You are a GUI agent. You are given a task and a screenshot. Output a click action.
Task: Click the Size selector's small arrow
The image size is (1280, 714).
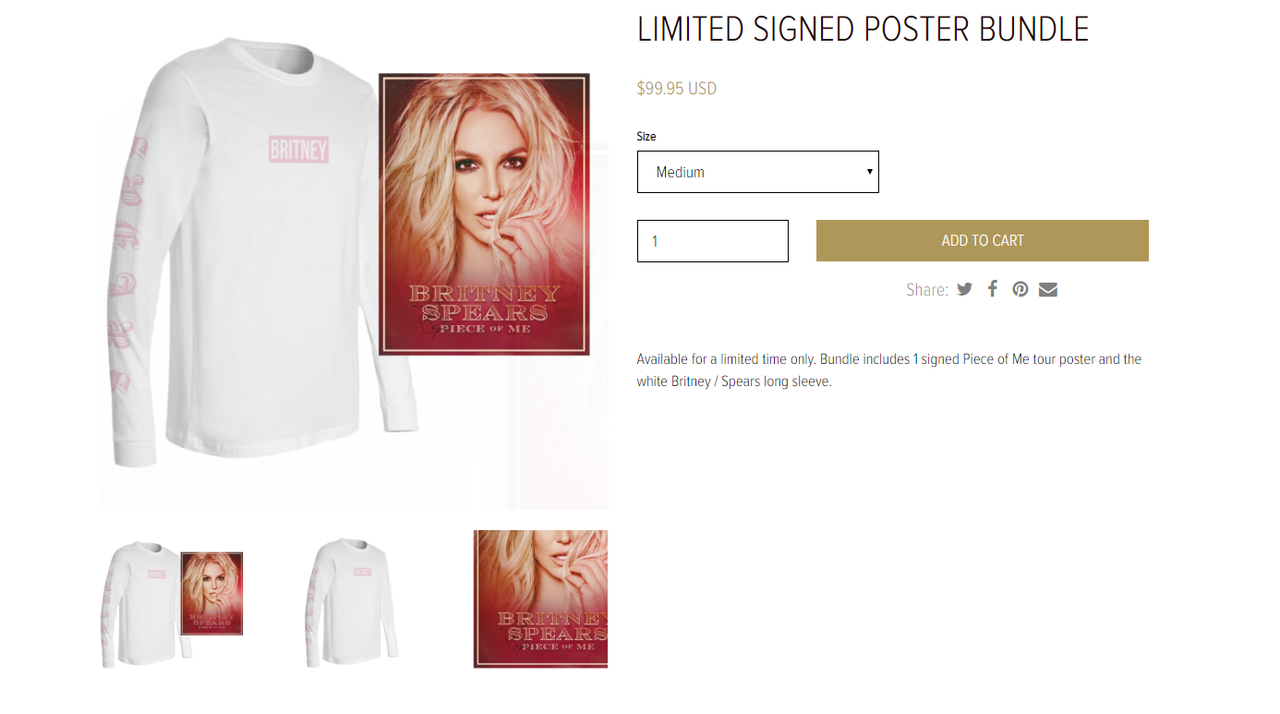point(870,172)
